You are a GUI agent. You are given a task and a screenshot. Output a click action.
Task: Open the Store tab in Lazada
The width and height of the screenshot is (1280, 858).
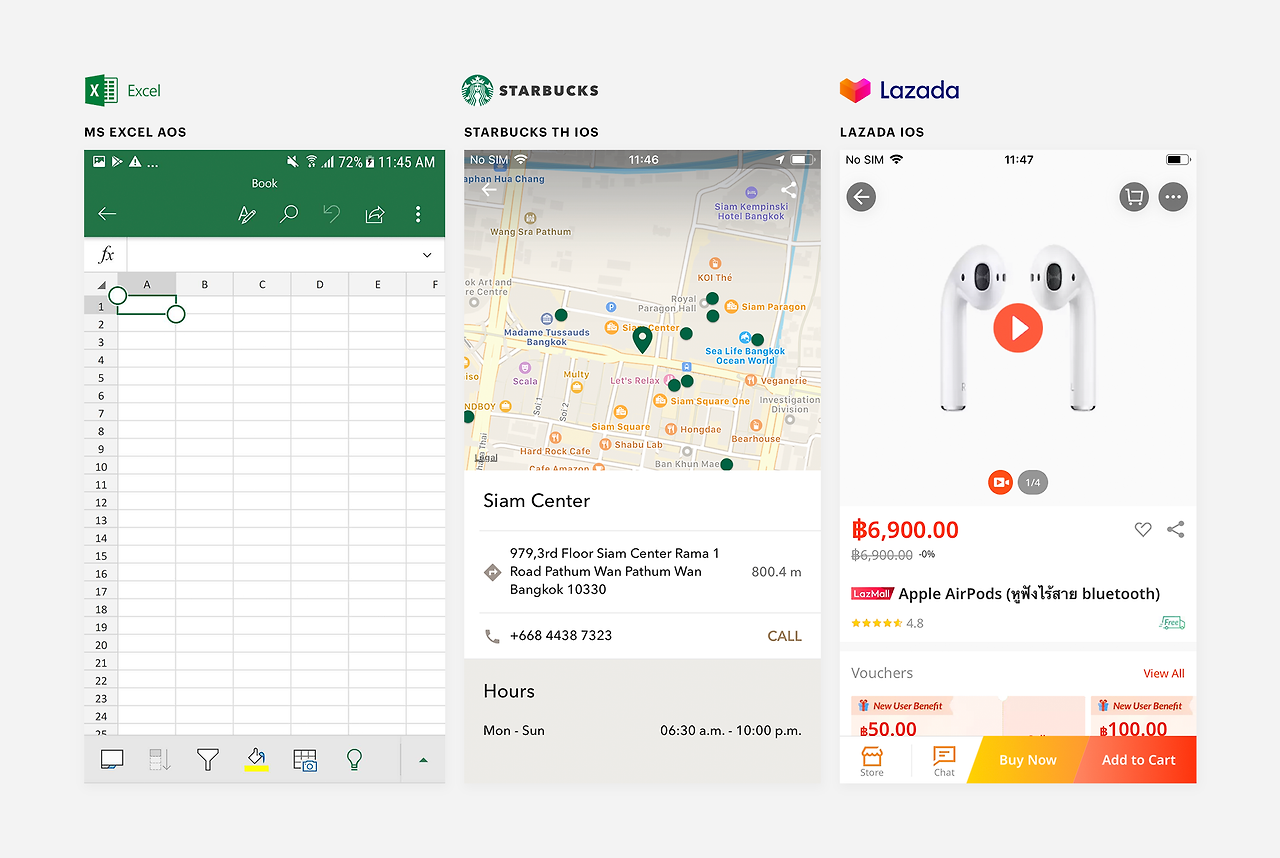tap(872, 761)
